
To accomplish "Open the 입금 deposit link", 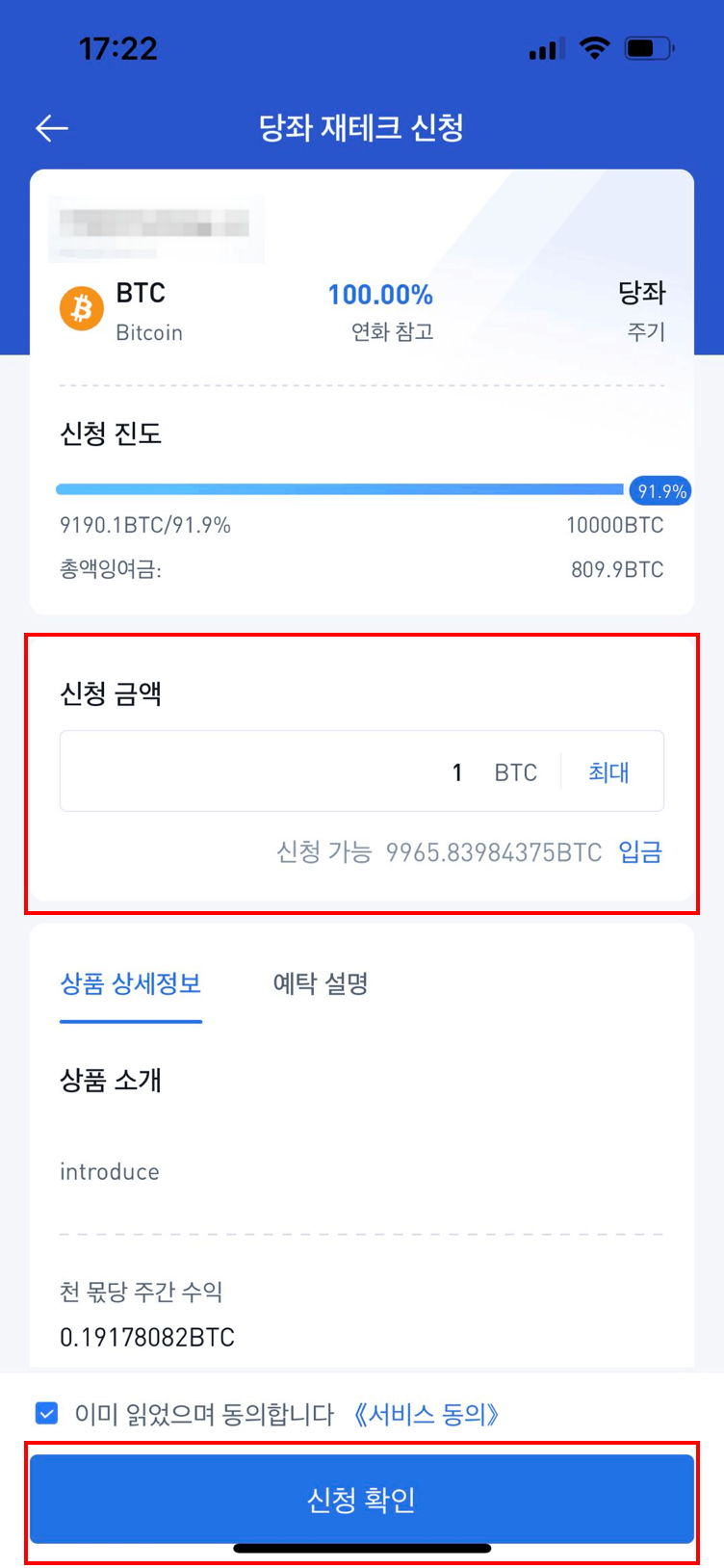I will (640, 851).
